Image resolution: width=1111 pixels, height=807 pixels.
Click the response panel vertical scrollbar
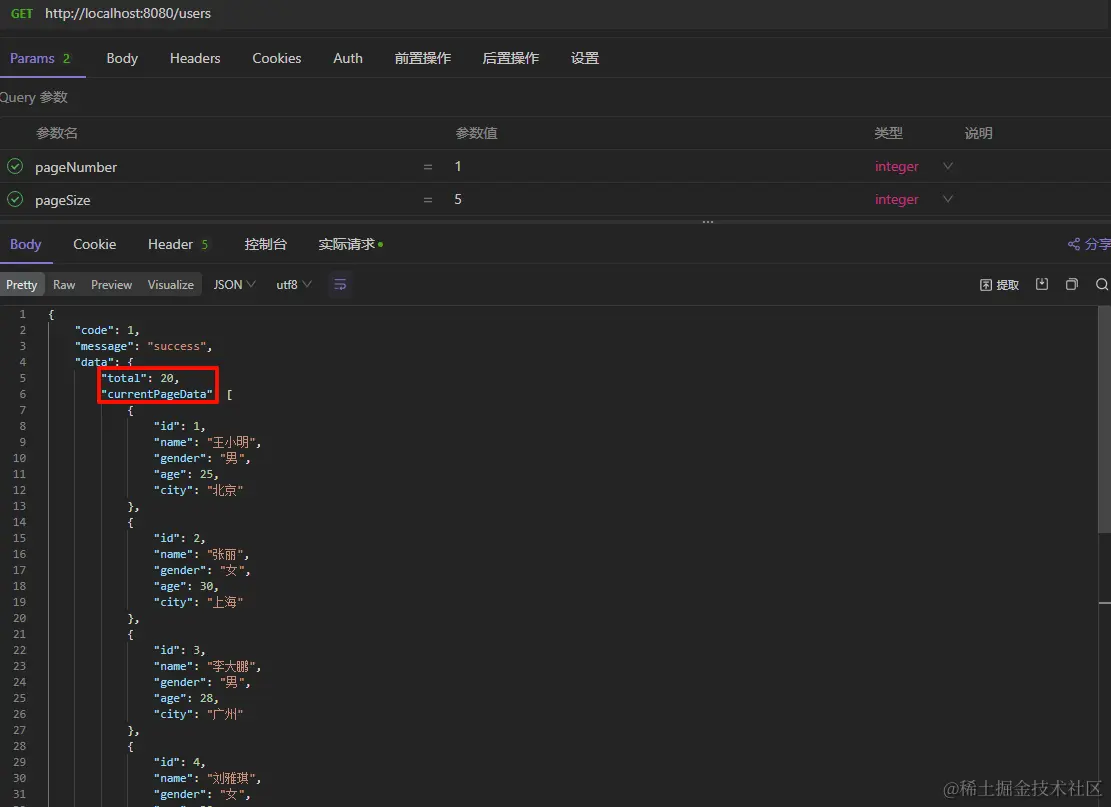click(x=1104, y=419)
